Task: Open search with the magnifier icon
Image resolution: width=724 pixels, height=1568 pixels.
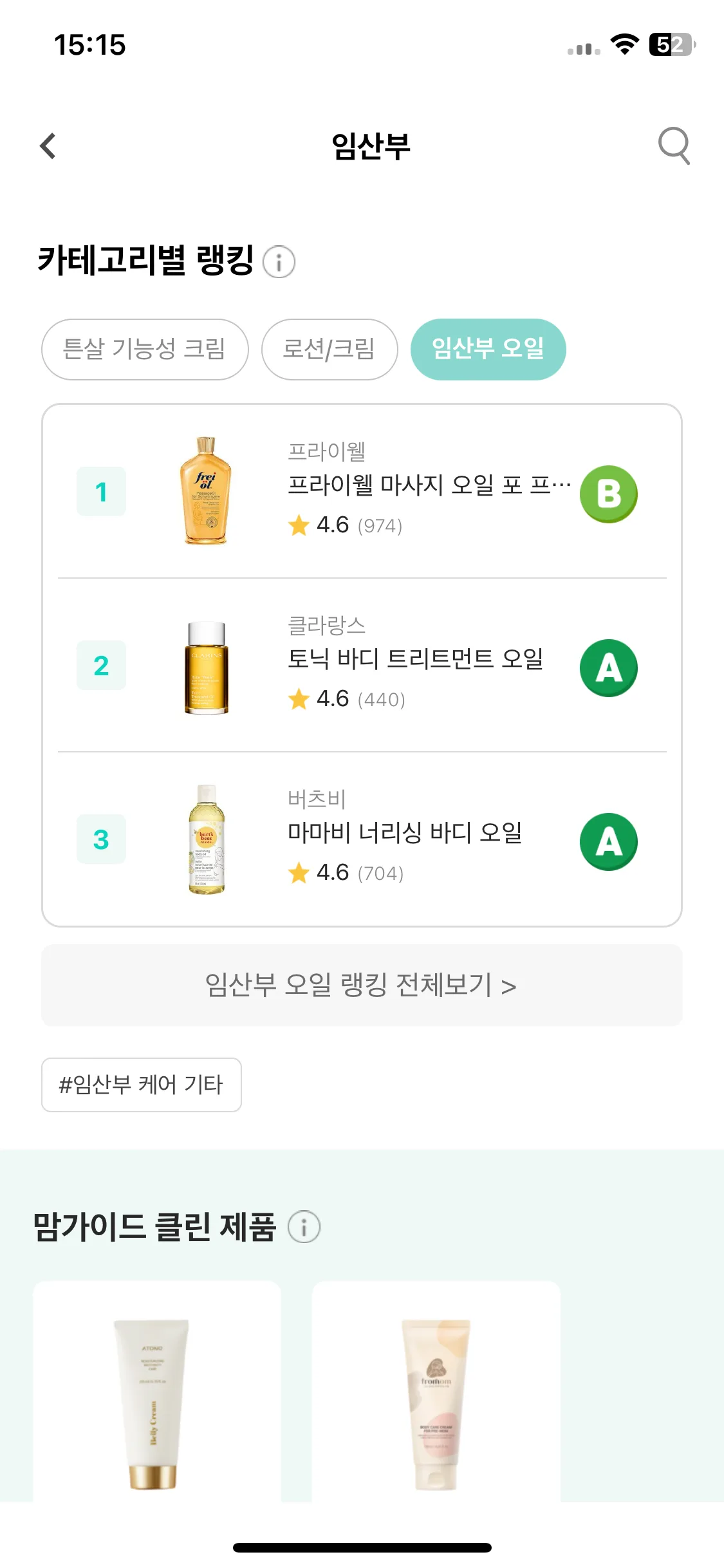Action: pos(674,146)
